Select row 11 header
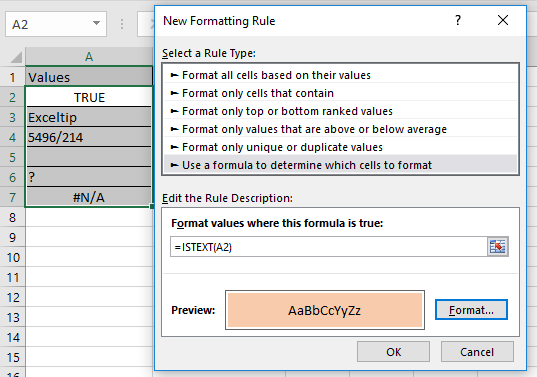Viewport: 537px width, 377px height. [13, 277]
